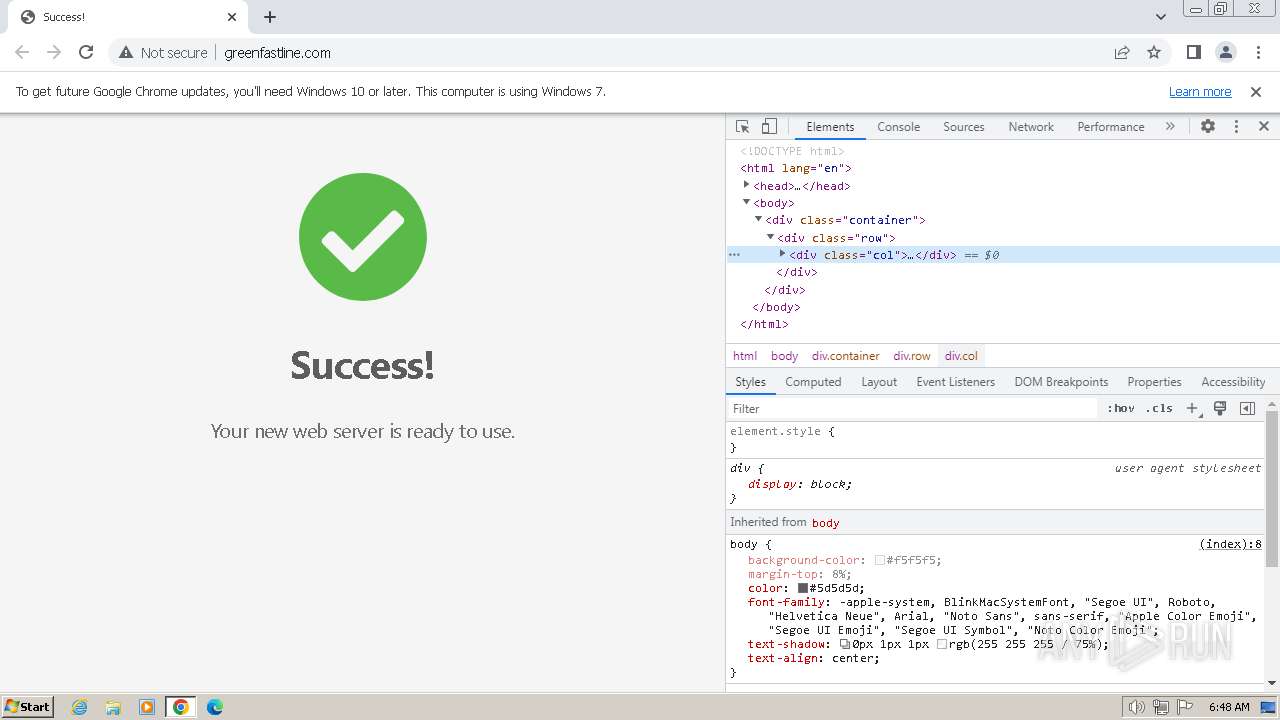Open a new browser tab

(x=270, y=17)
